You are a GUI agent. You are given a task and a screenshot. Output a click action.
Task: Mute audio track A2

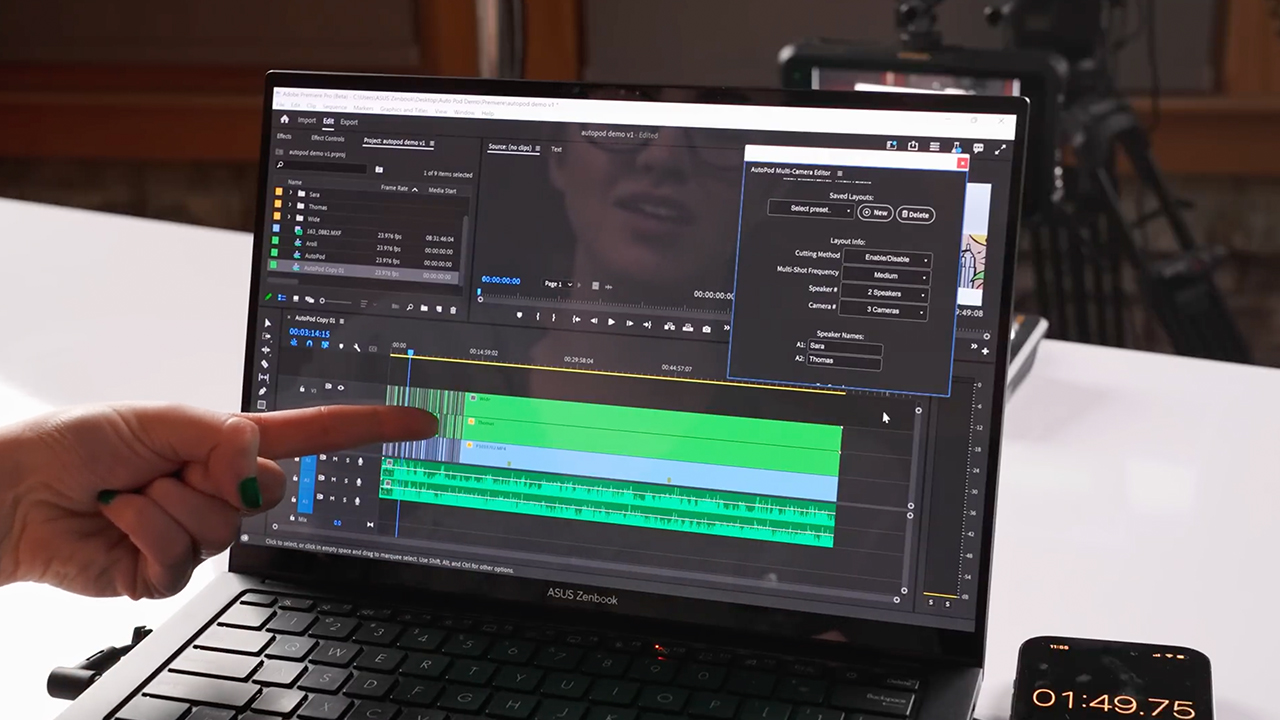point(334,479)
